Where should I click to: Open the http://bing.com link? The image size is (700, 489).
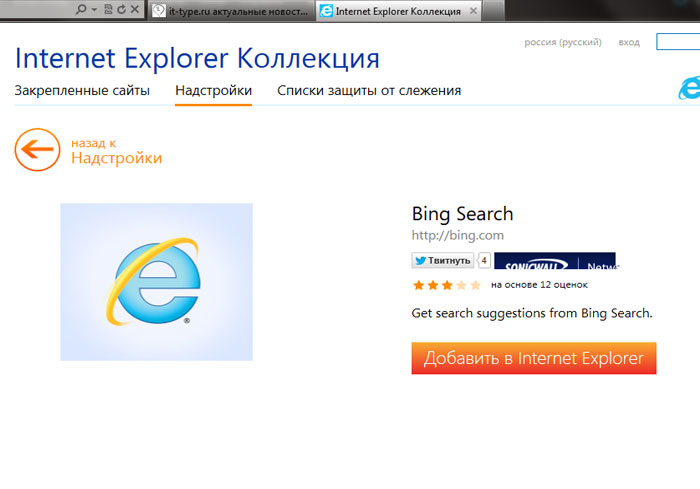click(458, 235)
